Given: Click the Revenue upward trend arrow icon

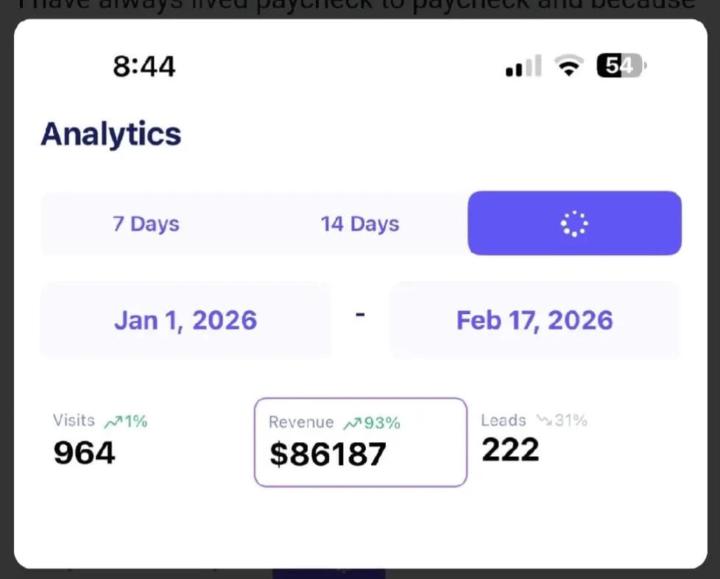Looking at the screenshot, I should click(x=352, y=423).
